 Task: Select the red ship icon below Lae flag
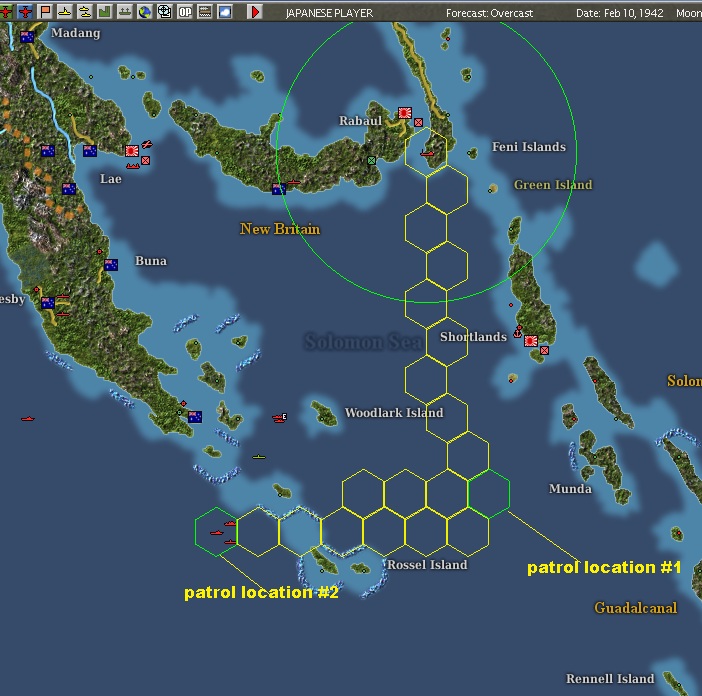point(133,166)
